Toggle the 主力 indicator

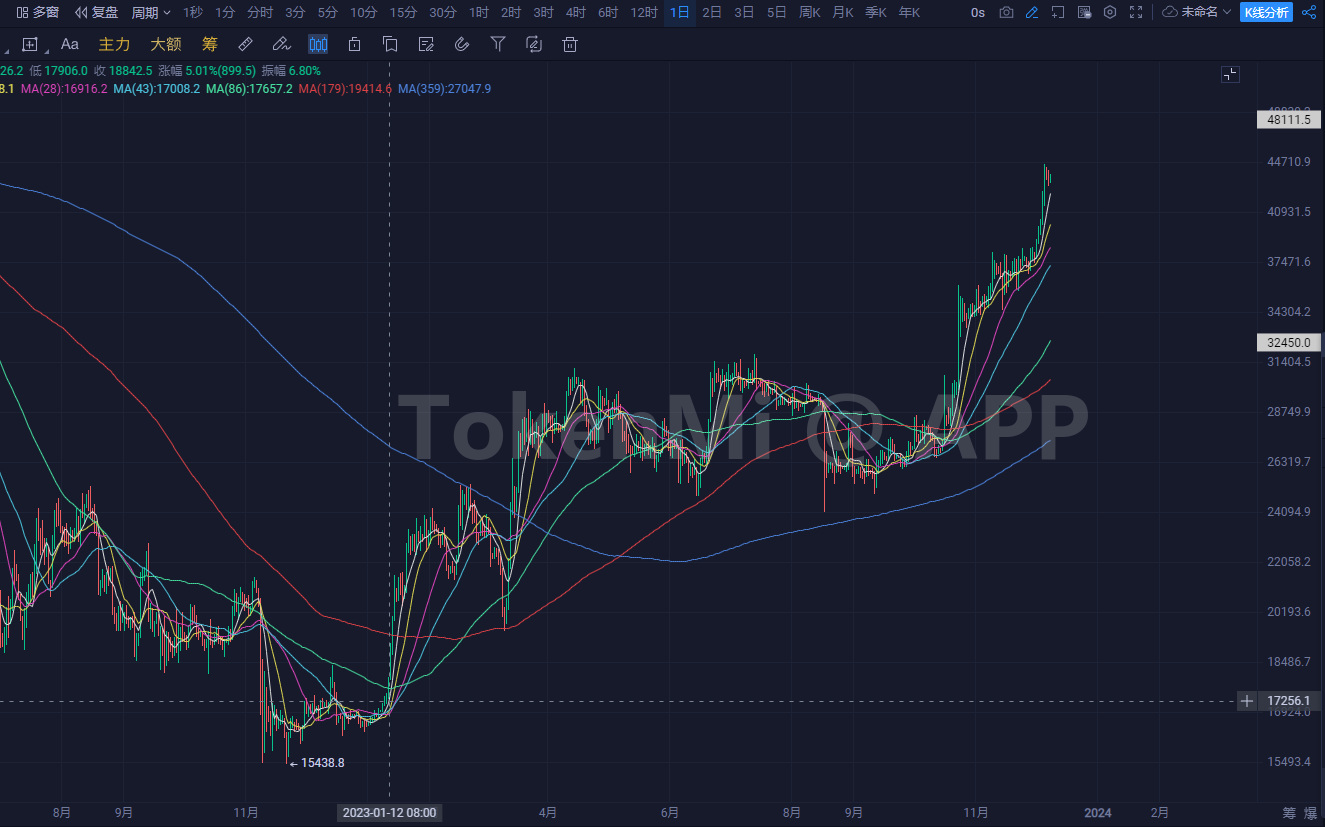(114, 44)
